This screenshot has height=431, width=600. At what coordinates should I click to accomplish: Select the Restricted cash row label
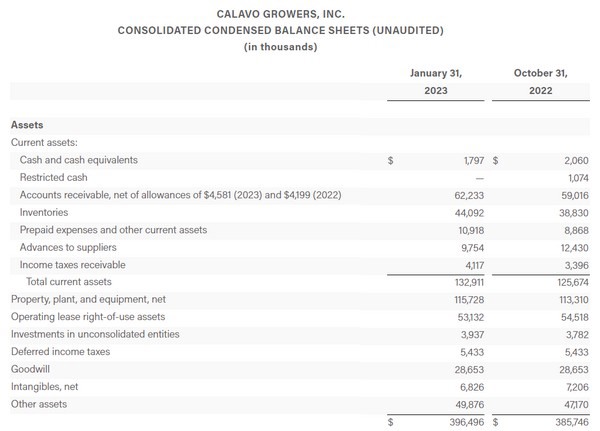coord(56,177)
